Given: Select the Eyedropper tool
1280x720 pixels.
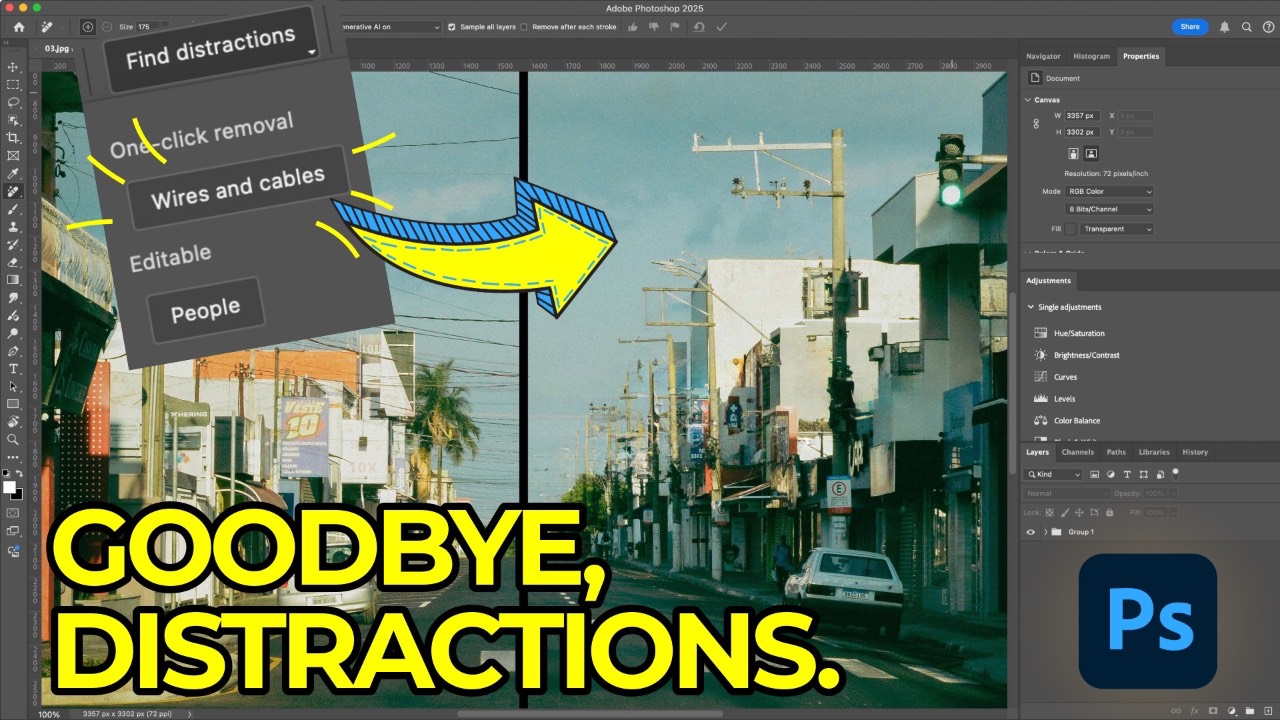Looking at the screenshot, I should (13, 174).
